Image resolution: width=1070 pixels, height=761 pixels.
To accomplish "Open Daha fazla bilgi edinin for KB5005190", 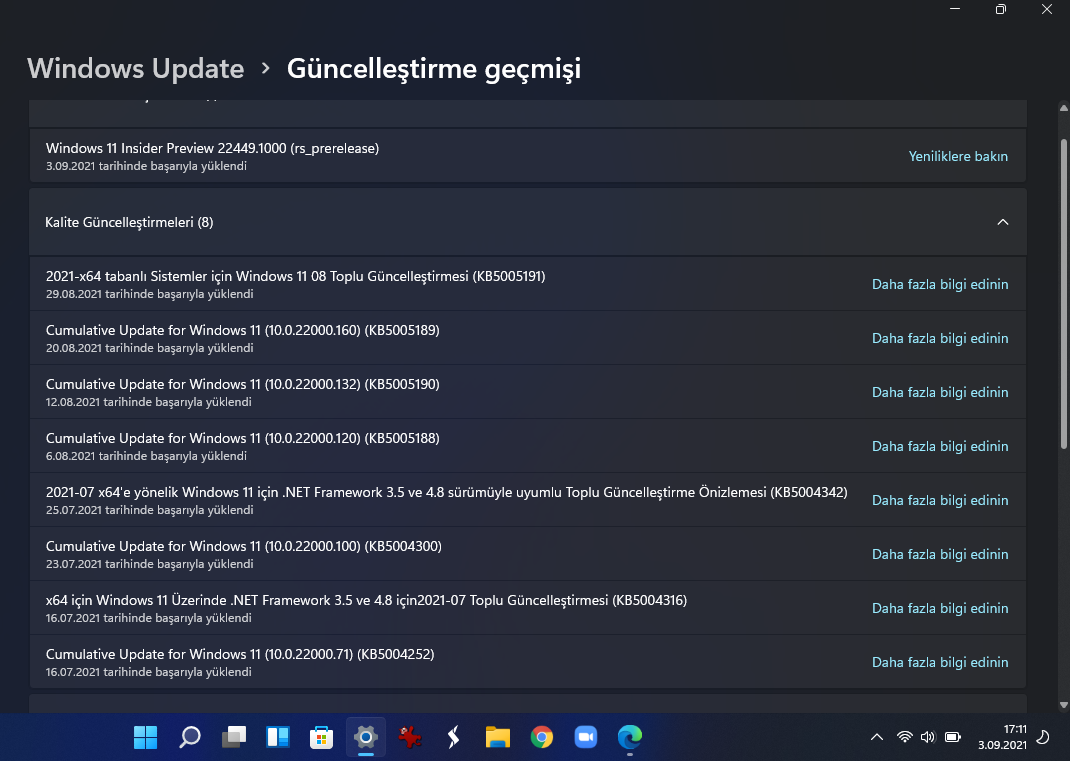I will coord(940,392).
